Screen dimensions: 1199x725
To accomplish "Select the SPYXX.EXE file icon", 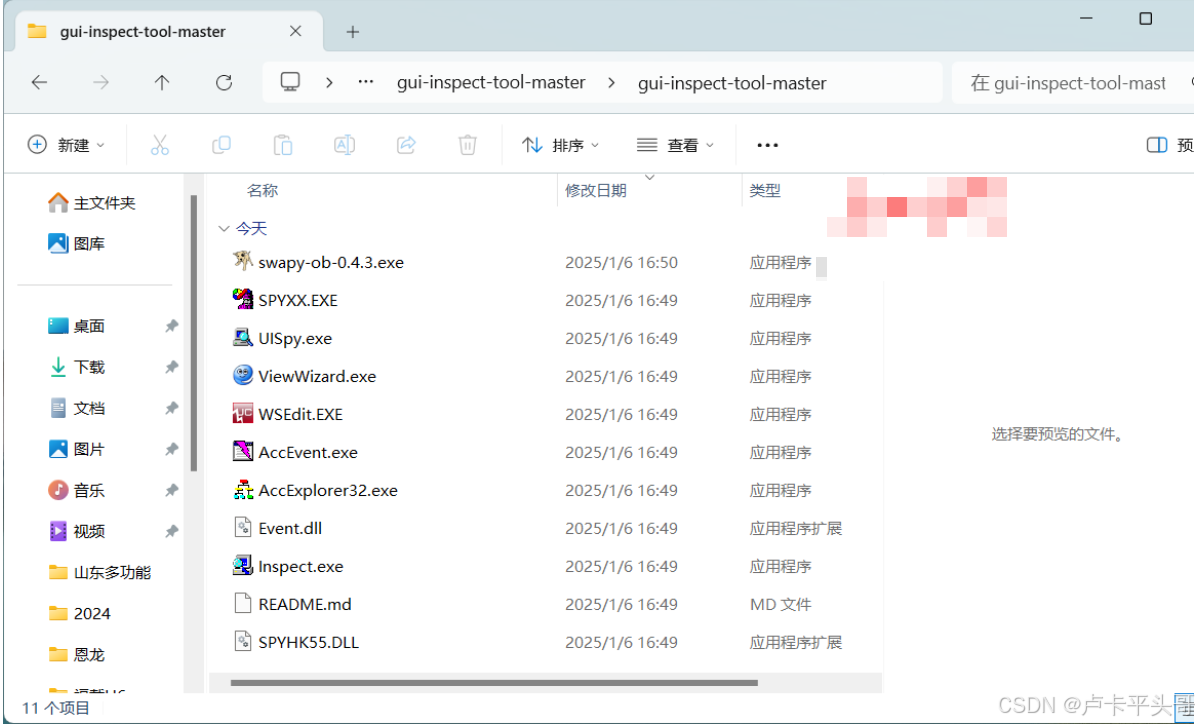I will point(242,300).
